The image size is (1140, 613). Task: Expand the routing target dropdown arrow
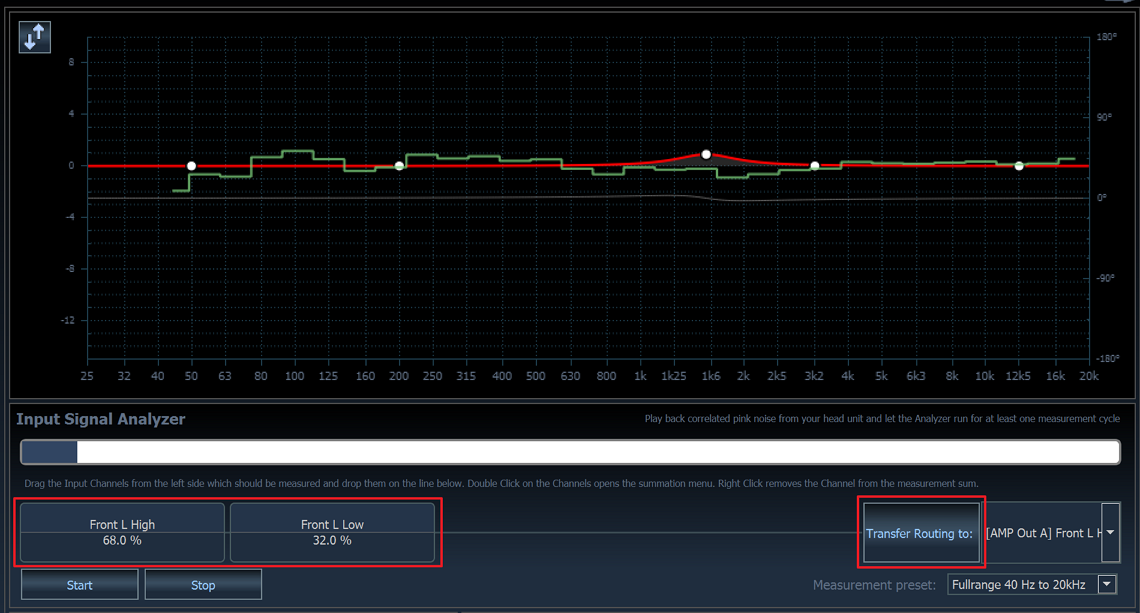coord(1110,533)
